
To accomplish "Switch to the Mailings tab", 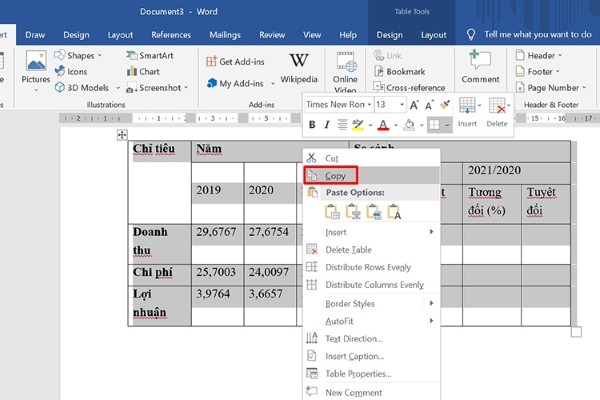I will pyautogui.click(x=225, y=35).
